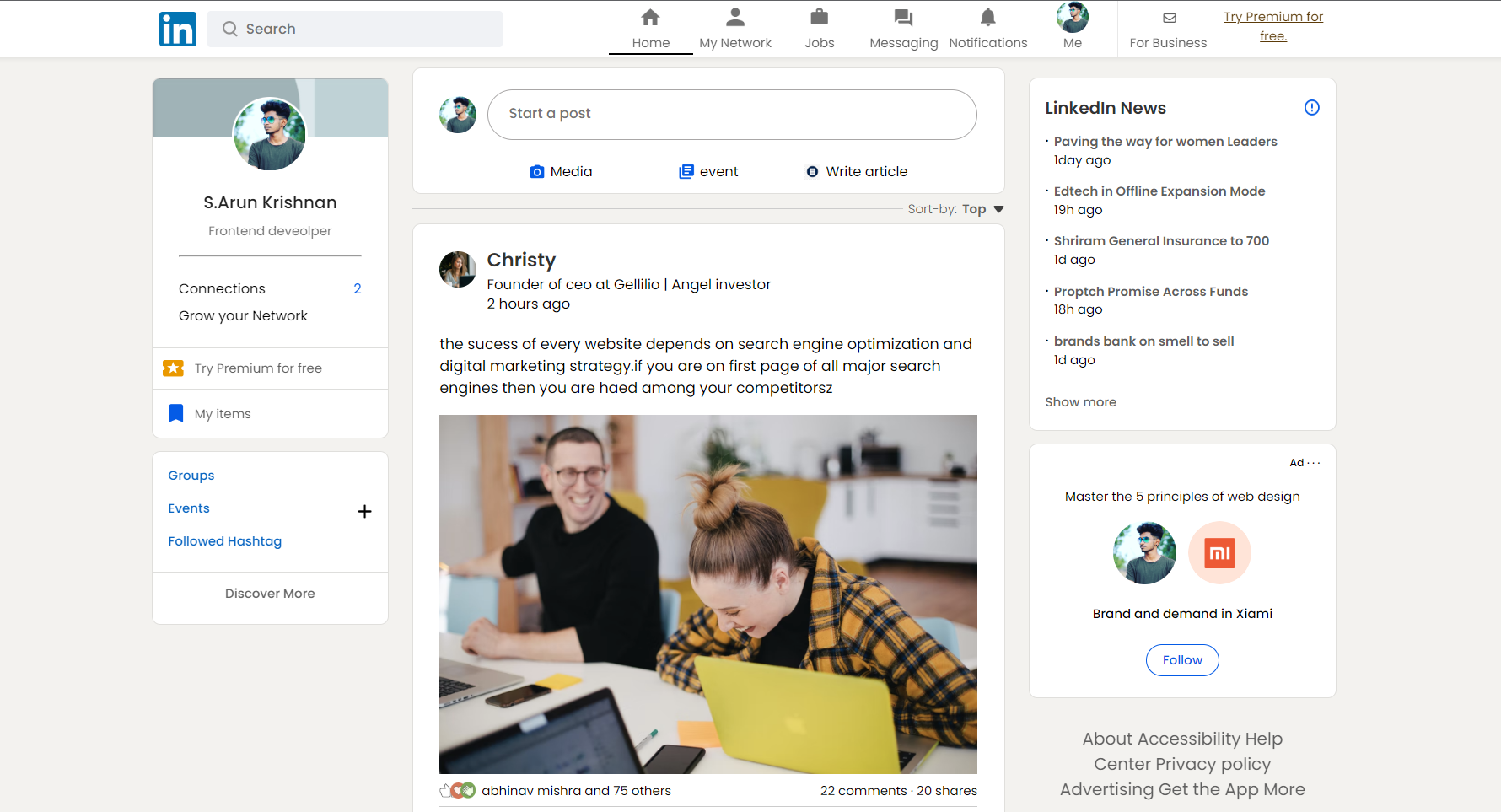
Task: Click the LinkedIn News info icon
Action: [x=1311, y=107]
